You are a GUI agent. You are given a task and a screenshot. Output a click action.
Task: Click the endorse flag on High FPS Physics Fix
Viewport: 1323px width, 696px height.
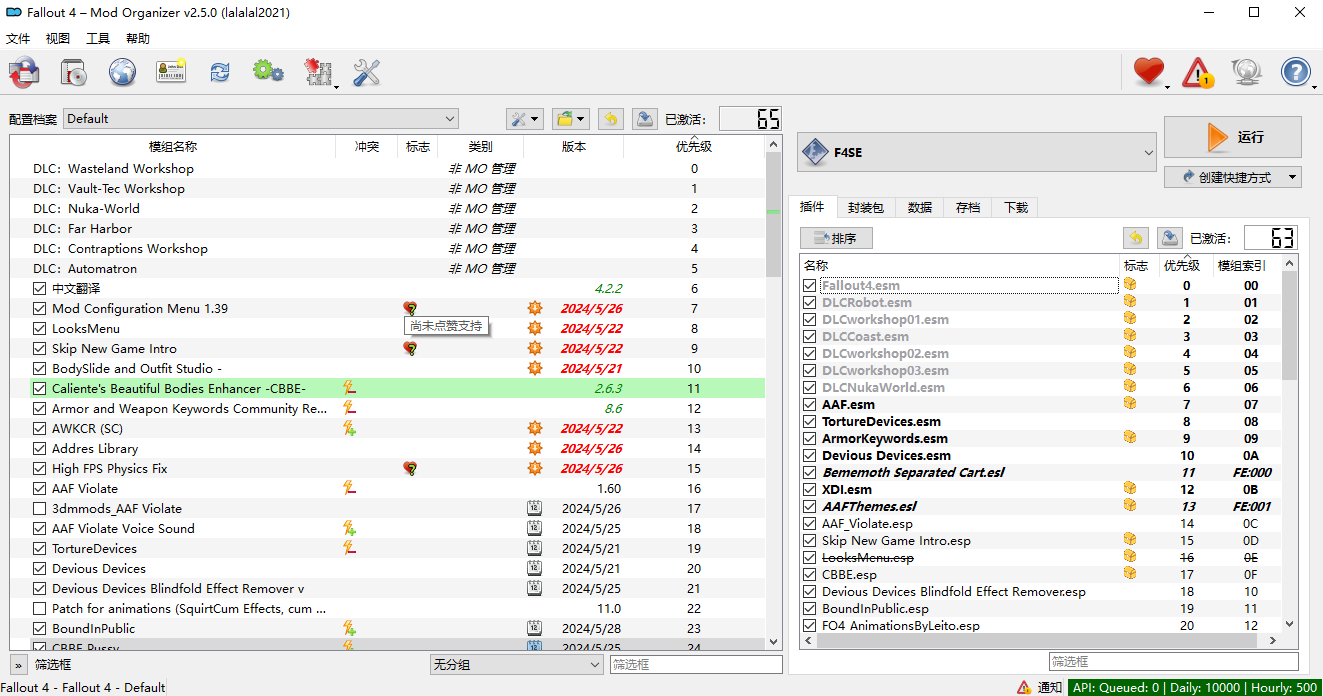(410, 468)
